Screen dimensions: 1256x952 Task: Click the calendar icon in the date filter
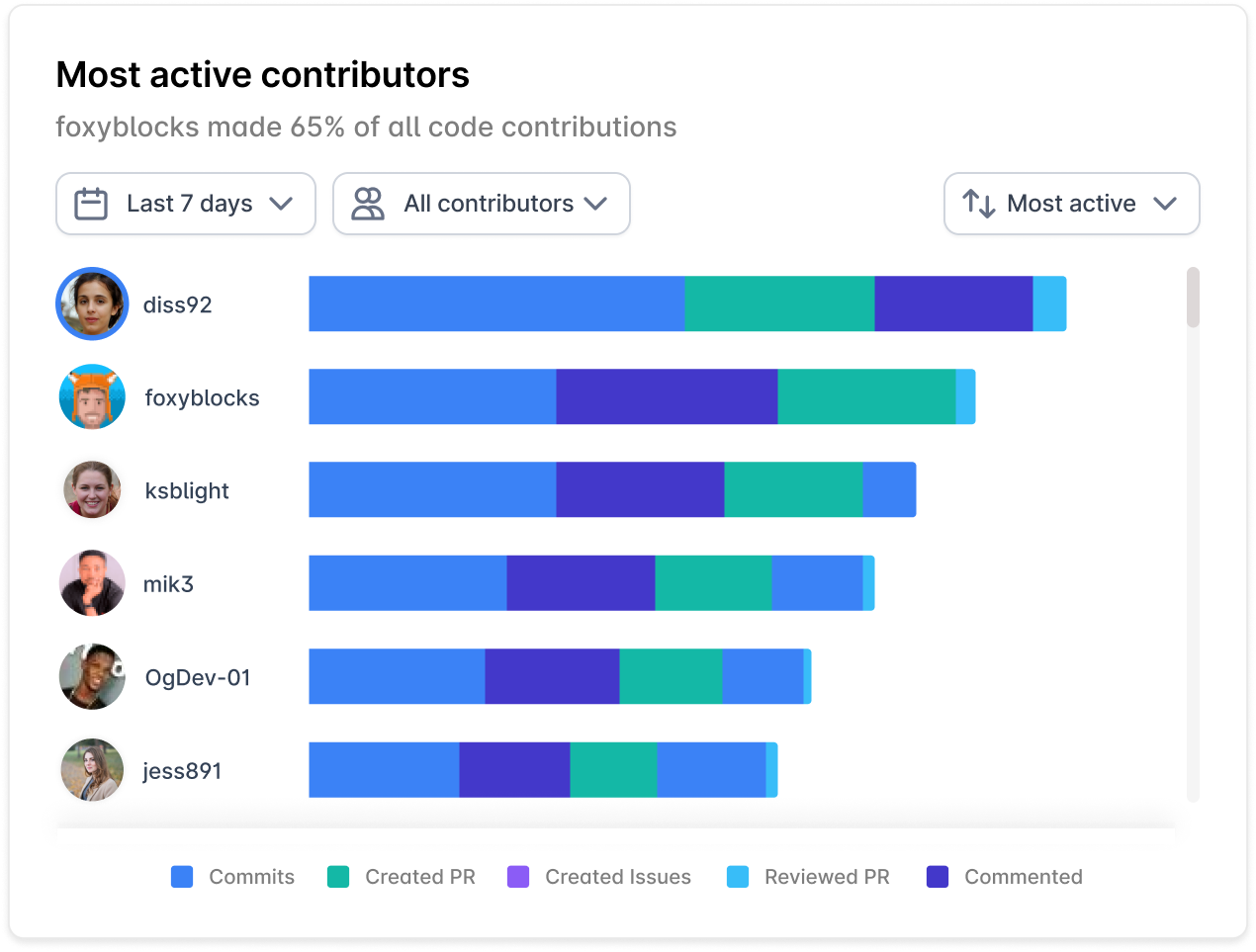[x=90, y=204]
